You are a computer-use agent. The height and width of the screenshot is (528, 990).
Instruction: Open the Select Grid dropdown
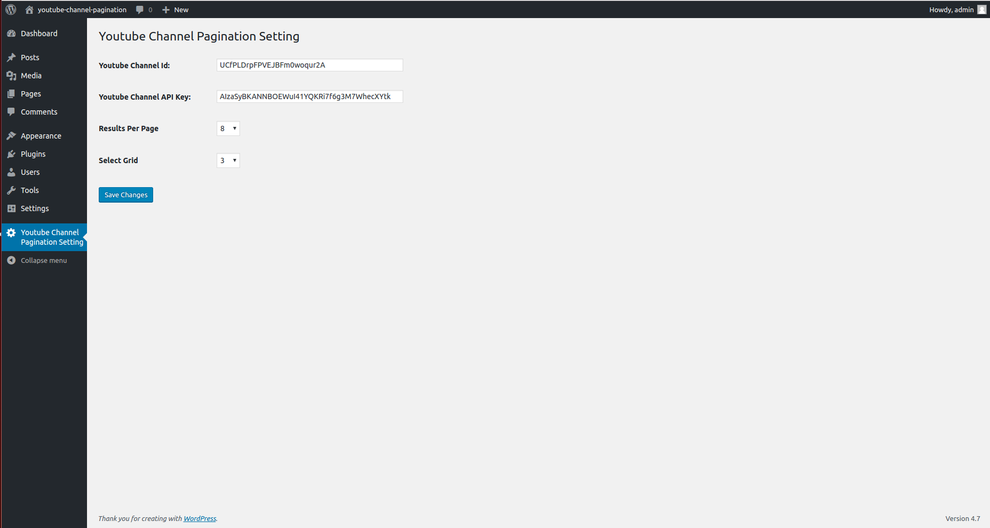point(228,160)
